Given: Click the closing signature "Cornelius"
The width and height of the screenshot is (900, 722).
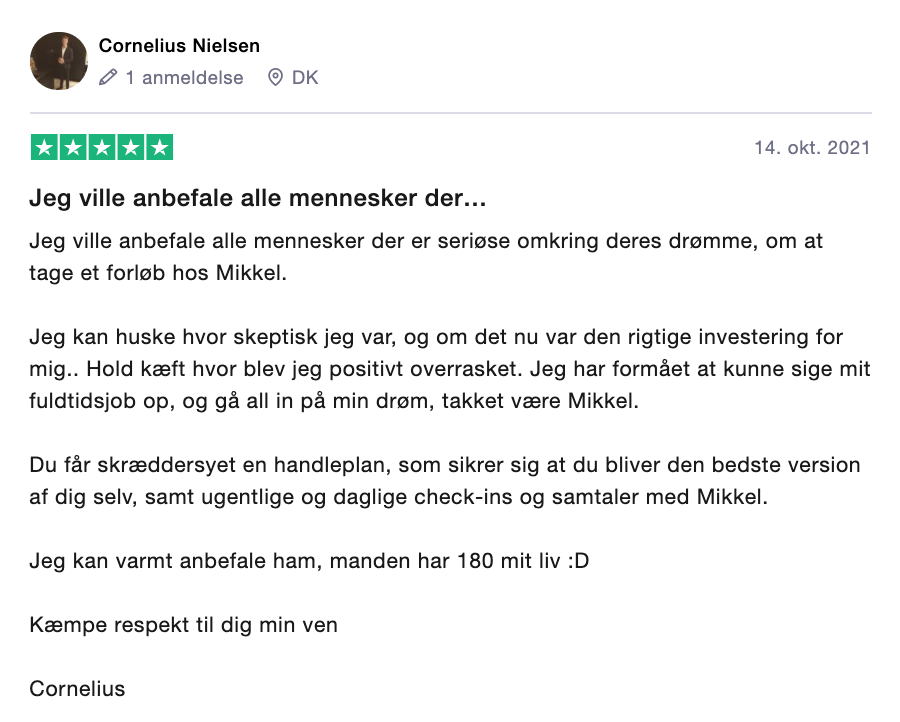Looking at the screenshot, I should click(x=78, y=688).
